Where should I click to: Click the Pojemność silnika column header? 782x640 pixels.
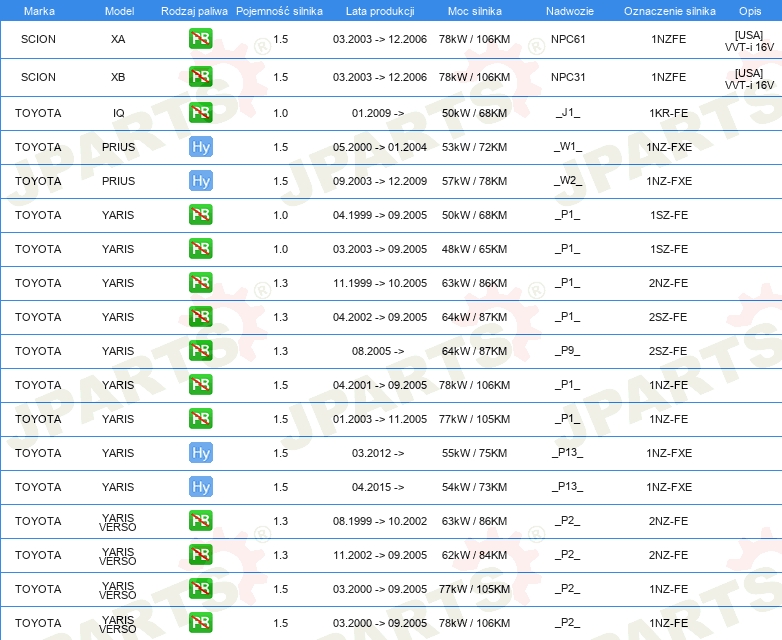tap(279, 11)
